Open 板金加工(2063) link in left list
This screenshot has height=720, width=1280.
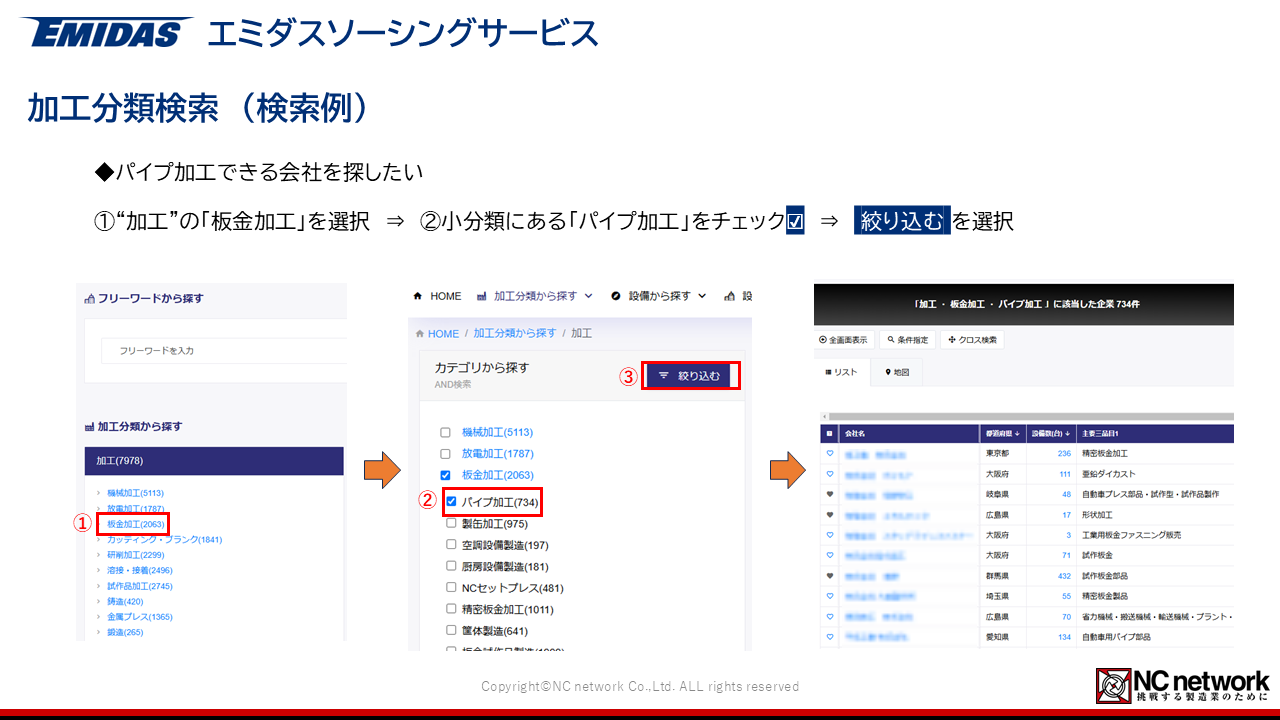[x=136, y=524]
